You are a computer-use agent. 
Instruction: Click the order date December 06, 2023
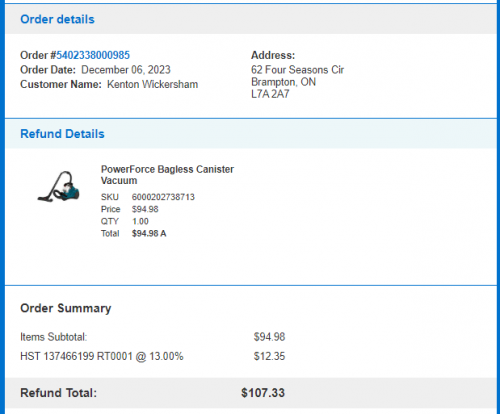pyautogui.click(x=126, y=70)
